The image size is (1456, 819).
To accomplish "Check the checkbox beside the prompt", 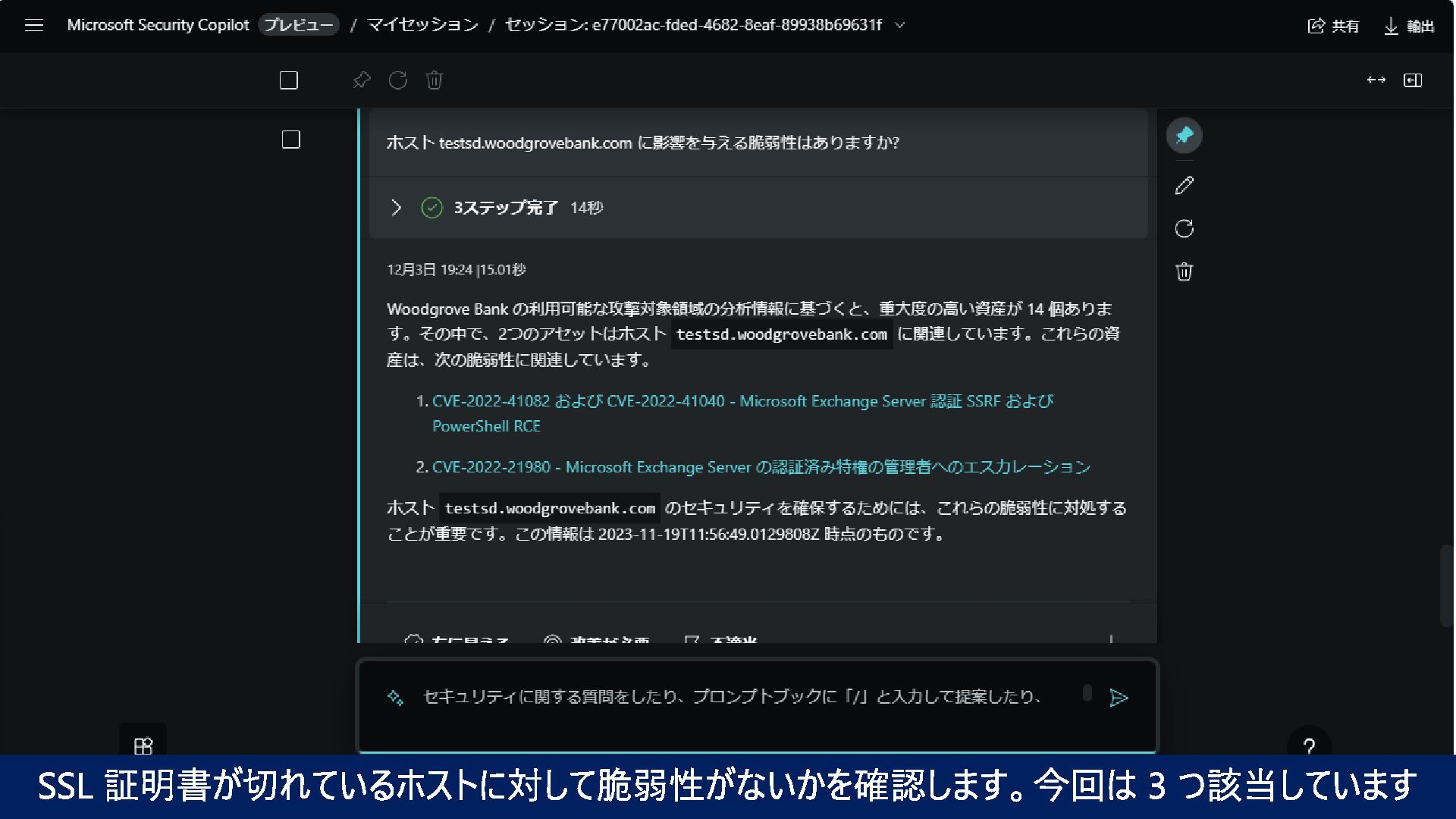I will pos(291,140).
